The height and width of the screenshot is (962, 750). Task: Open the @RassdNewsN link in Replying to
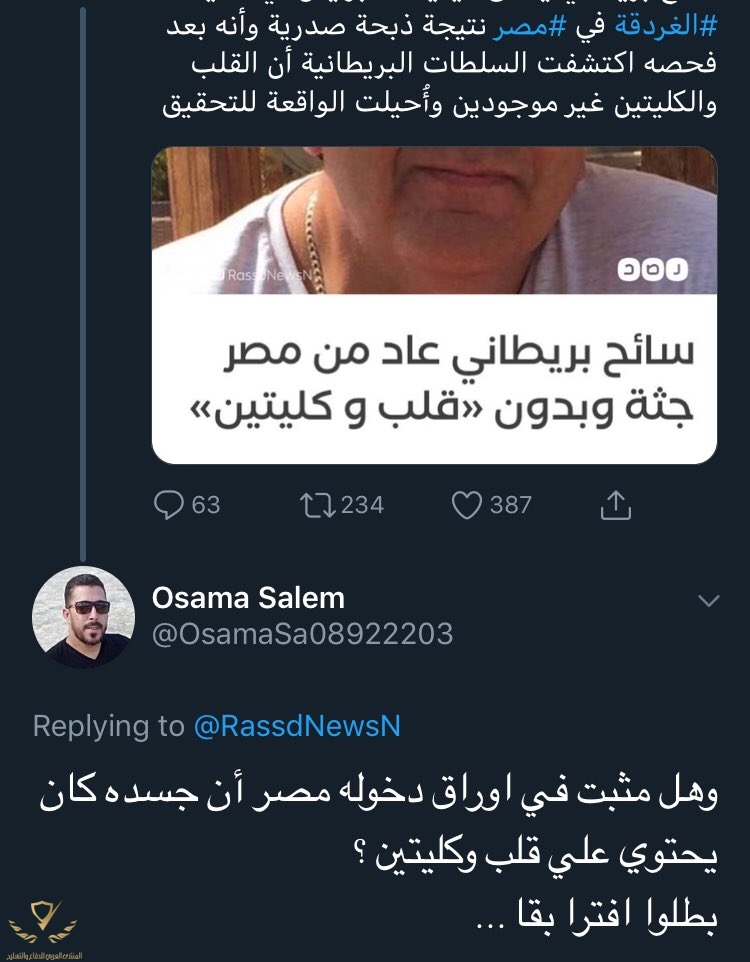(297, 727)
